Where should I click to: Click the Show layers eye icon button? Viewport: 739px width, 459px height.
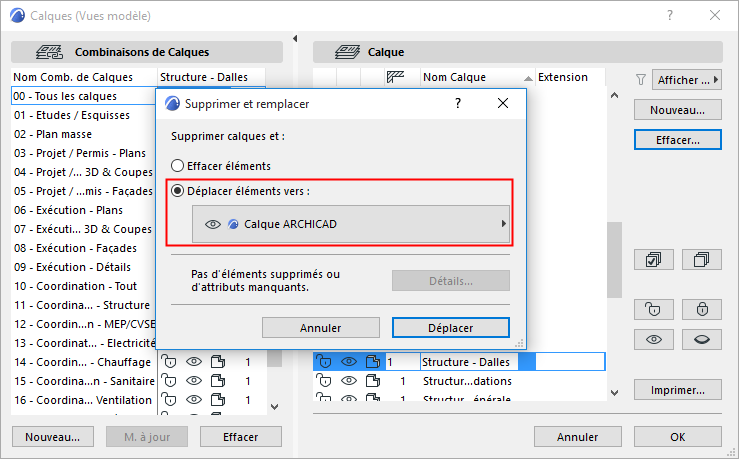click(x=654, y=340)
